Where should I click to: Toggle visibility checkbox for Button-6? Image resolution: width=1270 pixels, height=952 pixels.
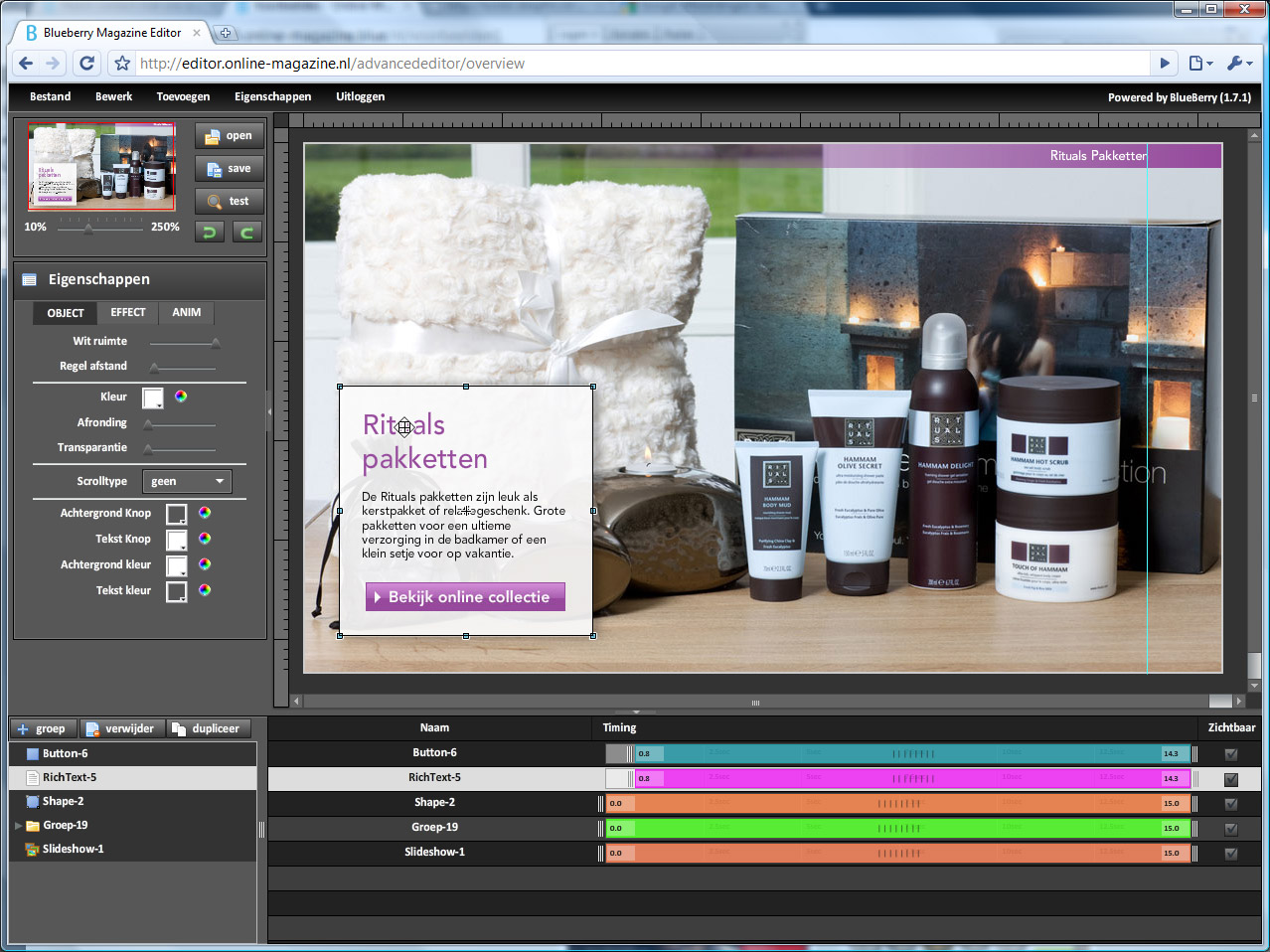(1231, 754)
